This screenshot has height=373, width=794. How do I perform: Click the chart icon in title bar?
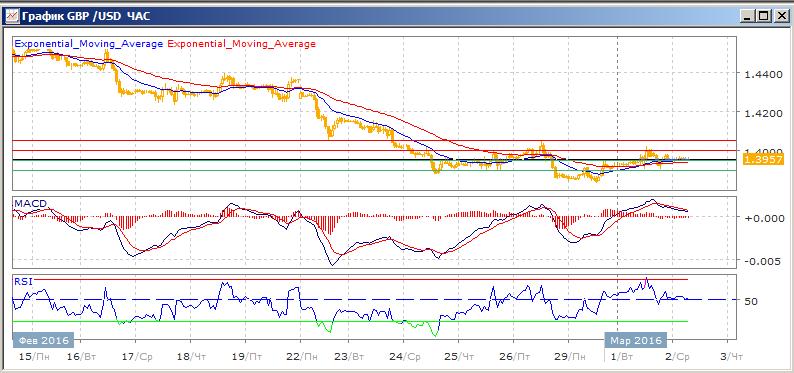(11, 16)
